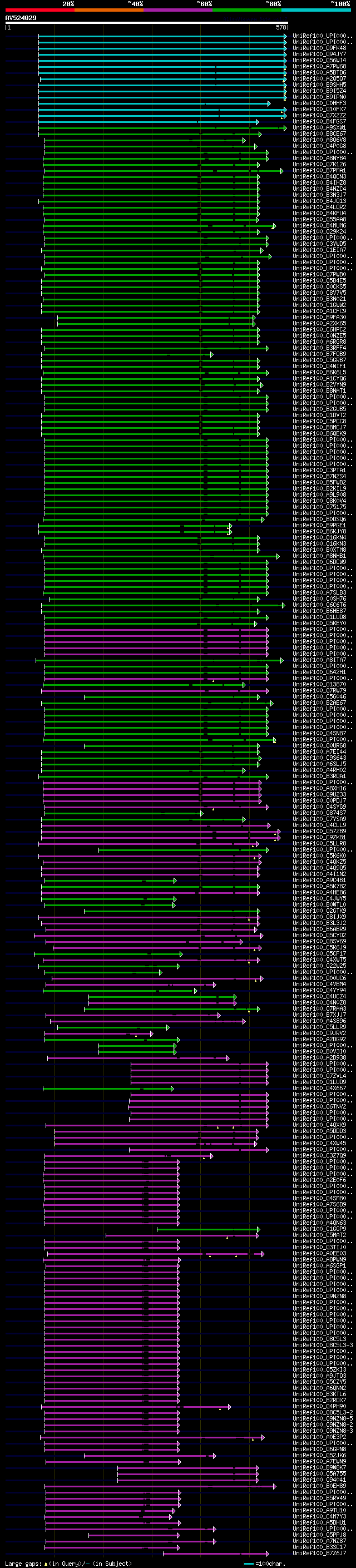Select the UniRef100_C9S643 label
356x1568 pixels.
click(319, 758)
